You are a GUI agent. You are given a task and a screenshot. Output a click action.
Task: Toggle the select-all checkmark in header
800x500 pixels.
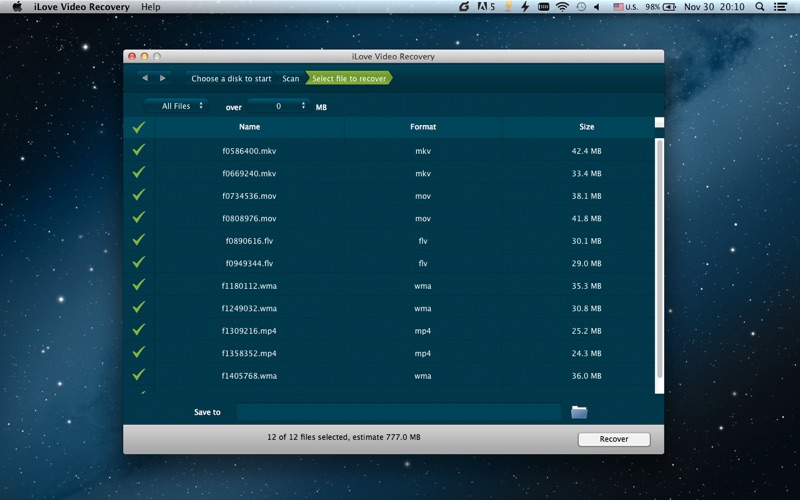click(x=139, y=127)
